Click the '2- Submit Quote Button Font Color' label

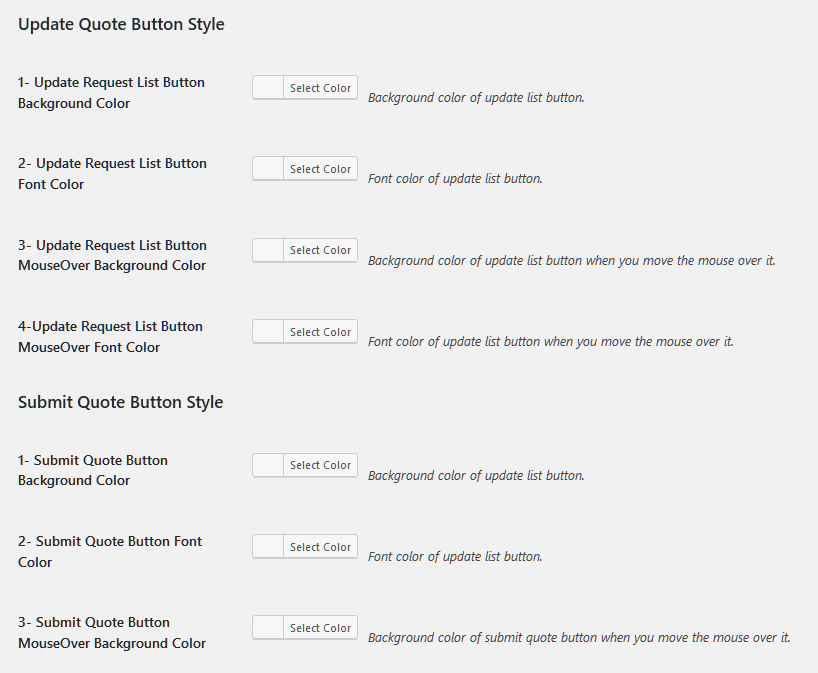click(x=110, y=551)
